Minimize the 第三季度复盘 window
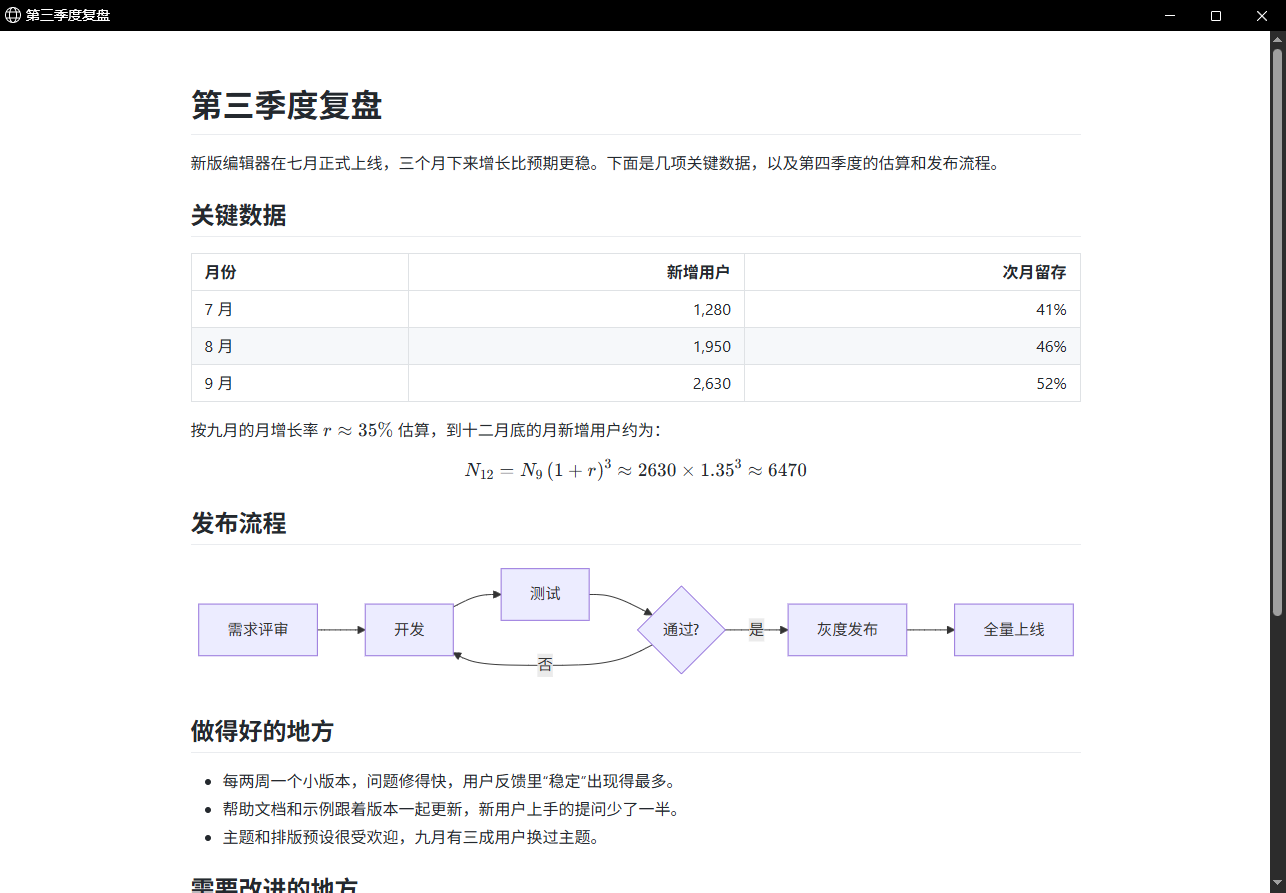Image resolution: width=1286 pixels, height=893 pixels. point(1170,15)
